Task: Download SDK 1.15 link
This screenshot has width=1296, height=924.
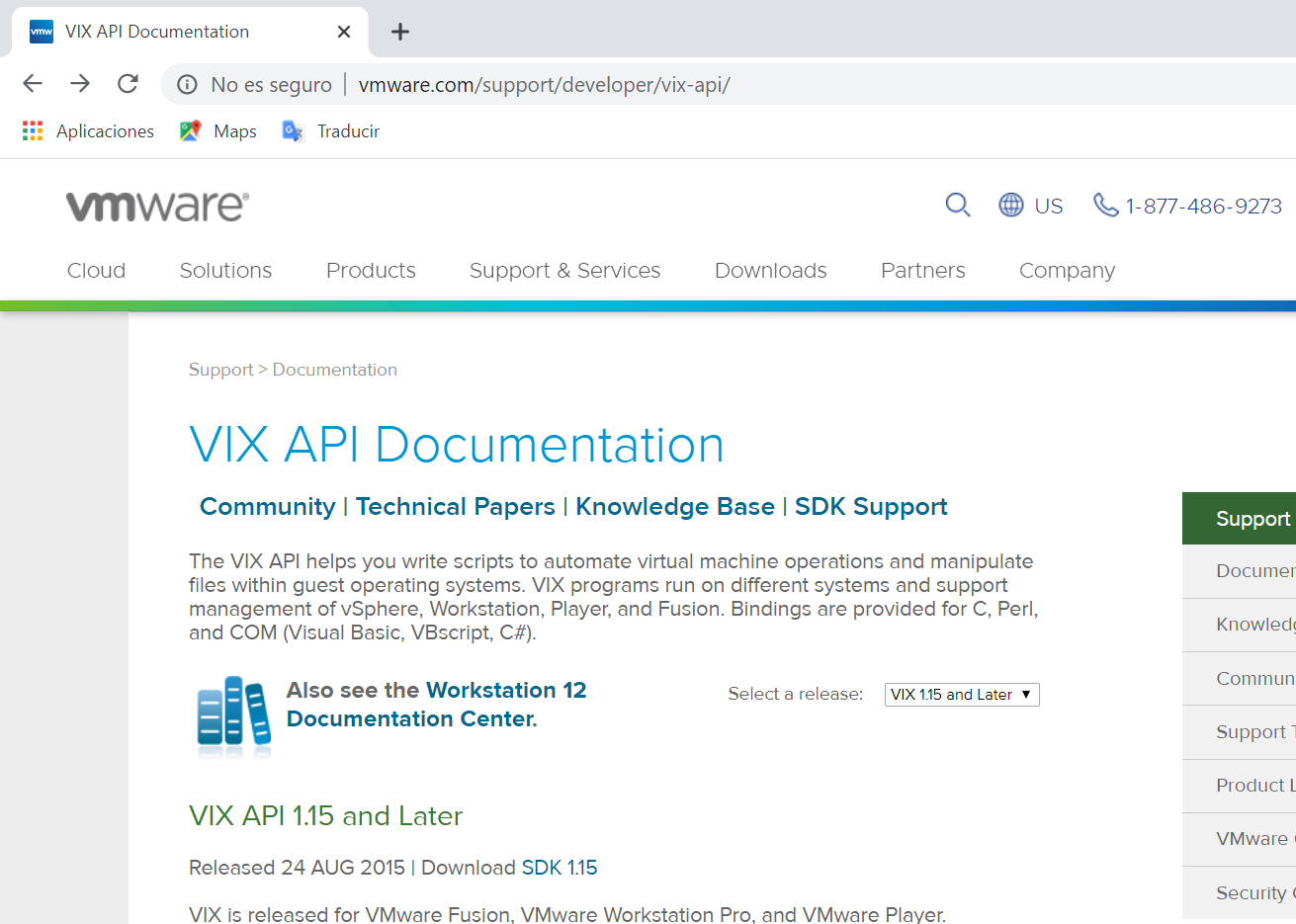Action: pos(560,868)
